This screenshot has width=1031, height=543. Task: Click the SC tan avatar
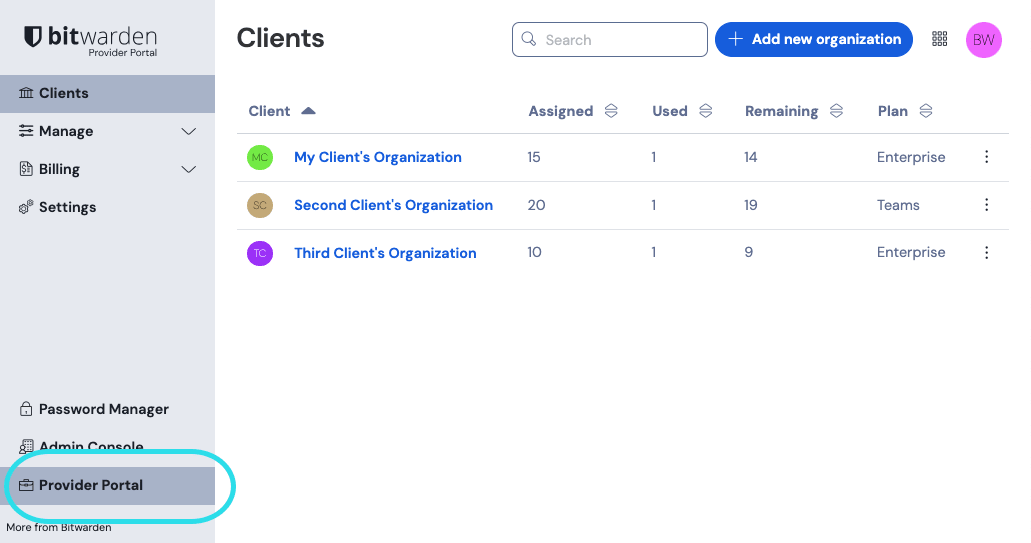(260, 205)
